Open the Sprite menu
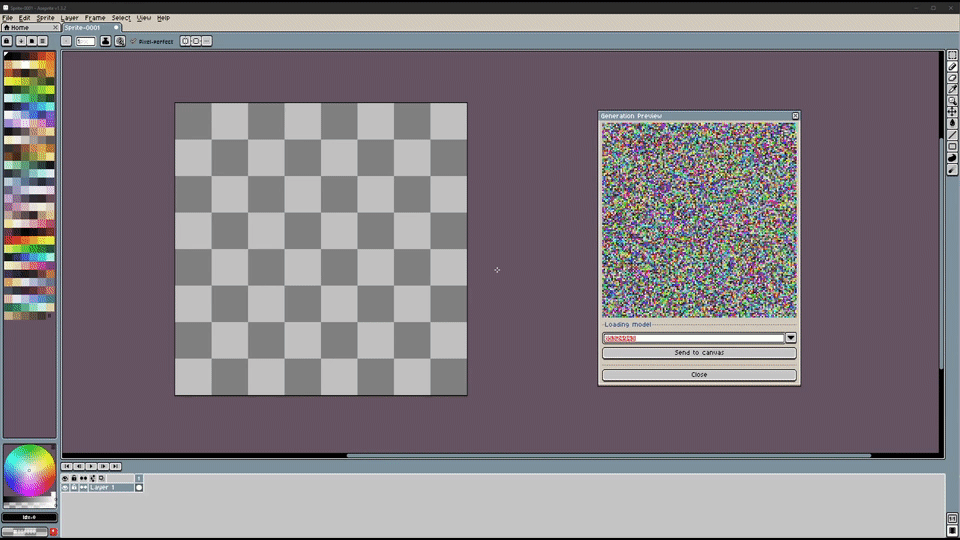960x540 pixels. 45,18
